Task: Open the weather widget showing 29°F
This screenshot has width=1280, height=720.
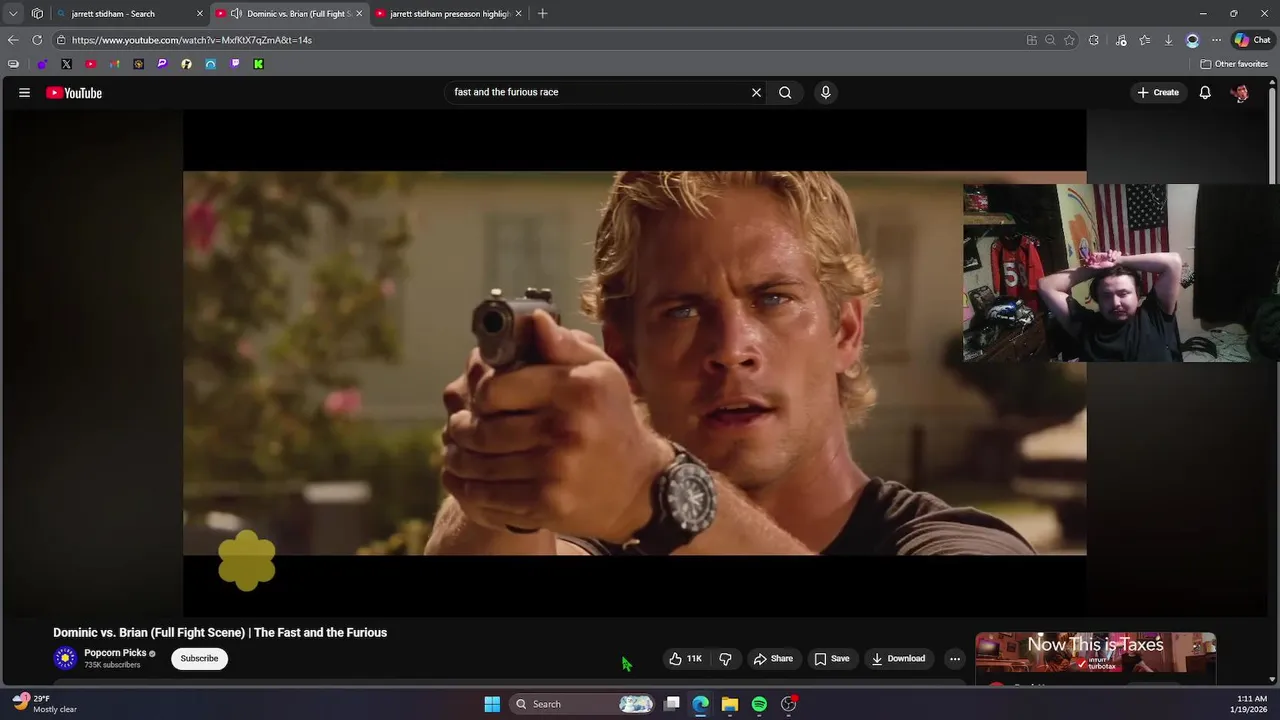Action: pyautogui.click(x=45, y=704)
